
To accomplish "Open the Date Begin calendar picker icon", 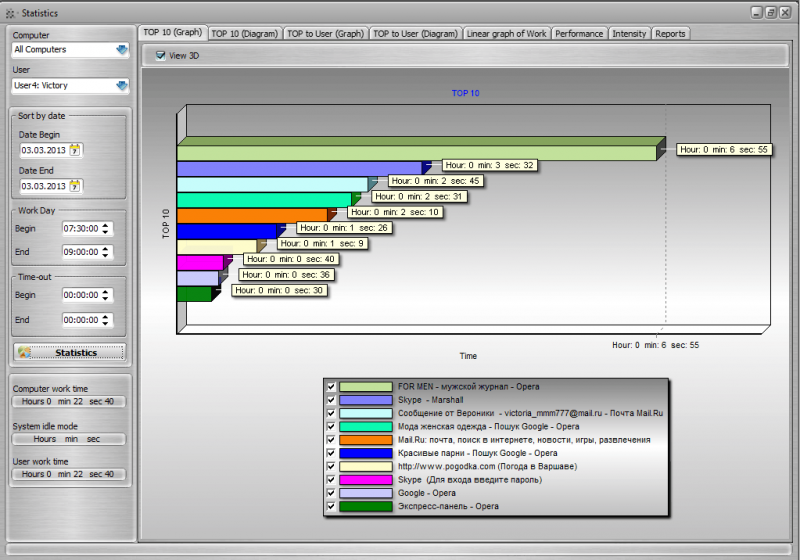I will [75, 150].
